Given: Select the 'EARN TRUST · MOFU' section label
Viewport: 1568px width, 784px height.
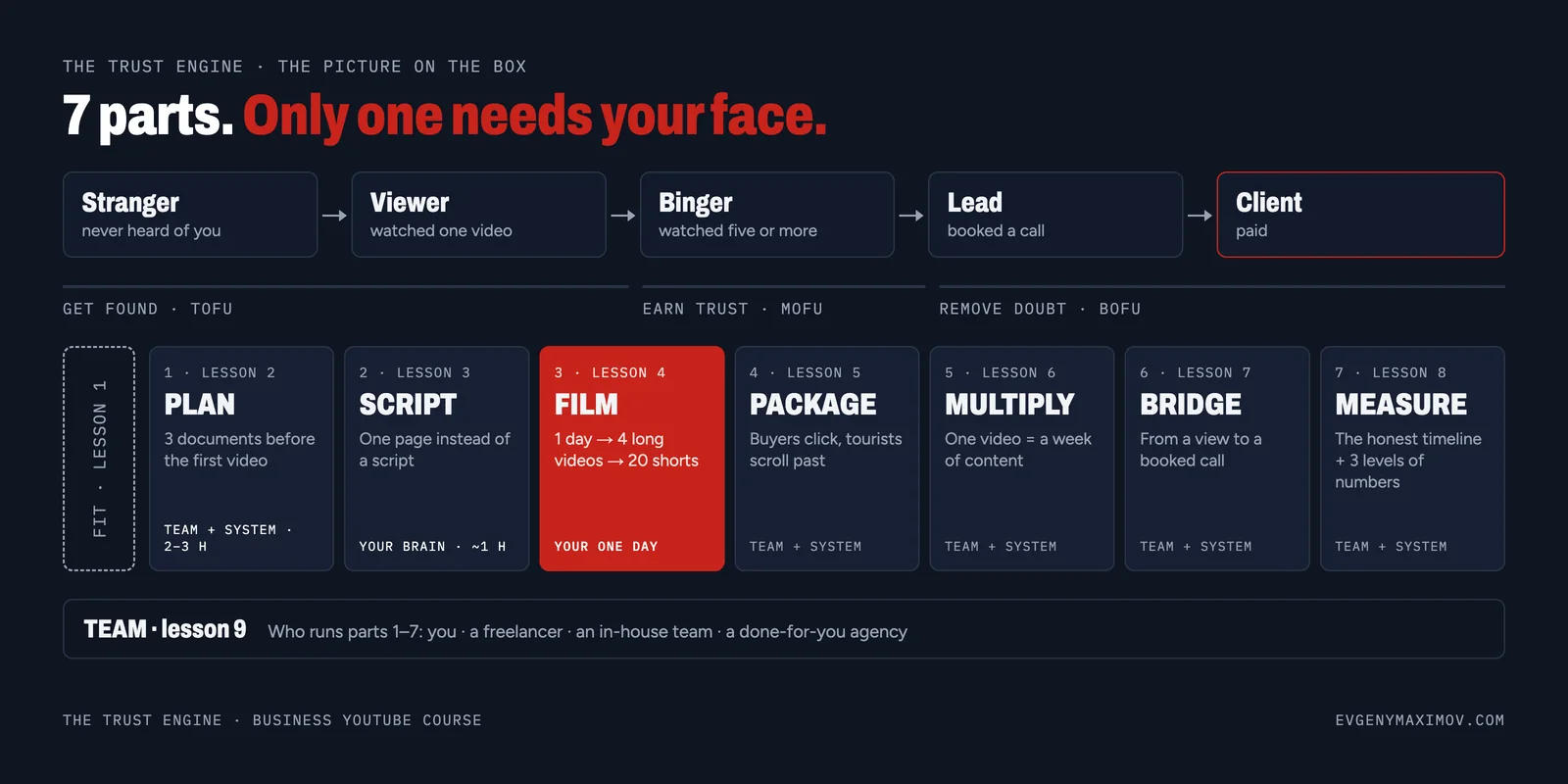Looking at the screenshot, I should [x=733, y=309].
